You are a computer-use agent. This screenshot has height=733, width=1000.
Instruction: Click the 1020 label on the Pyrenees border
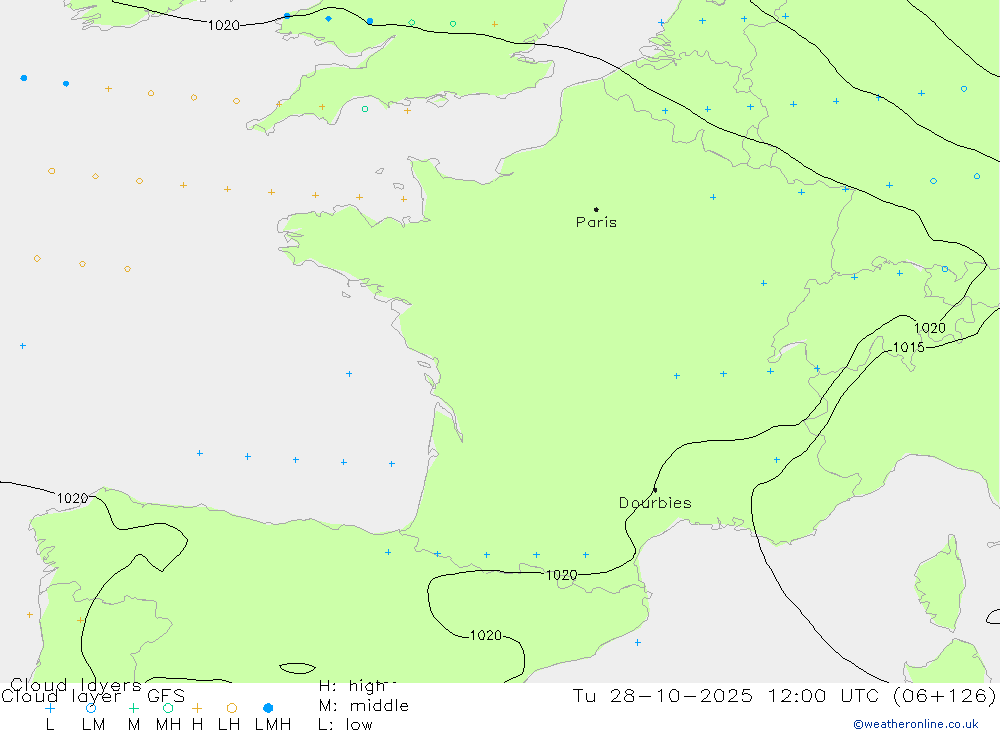pyautogui.click(x=561, y=575)
